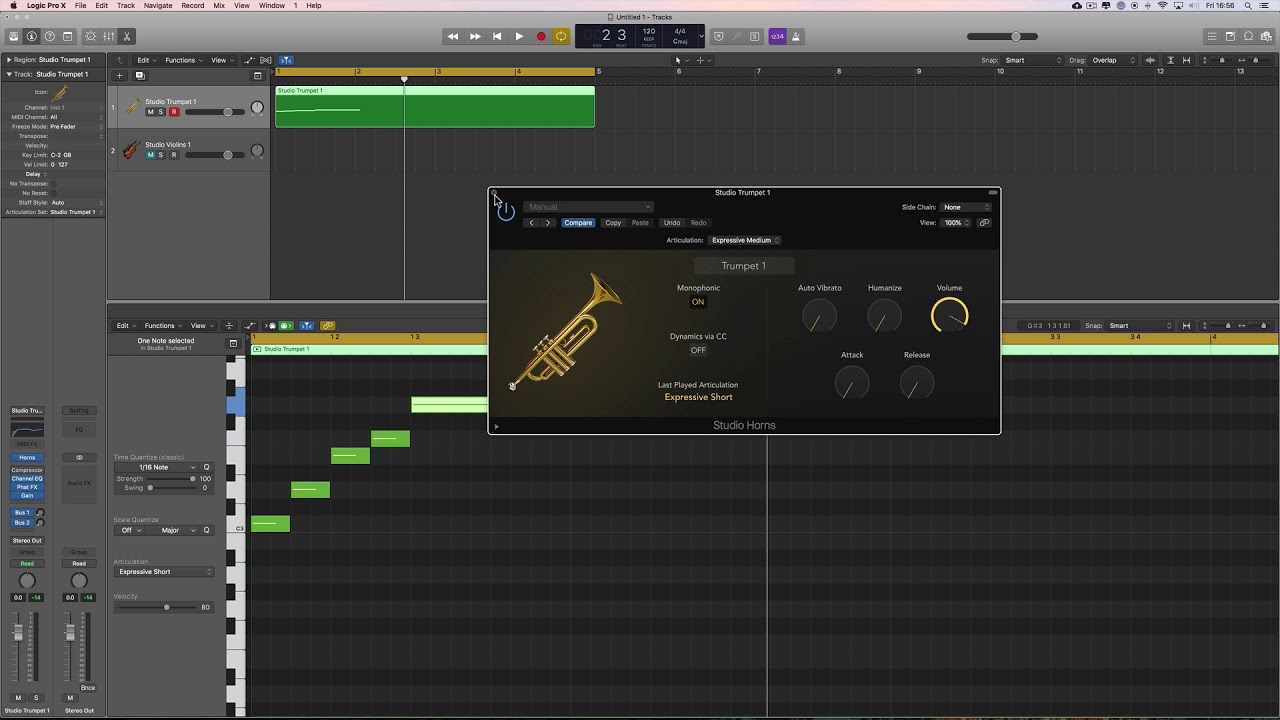Go to beginning with transport button

(x=497, y=37)
